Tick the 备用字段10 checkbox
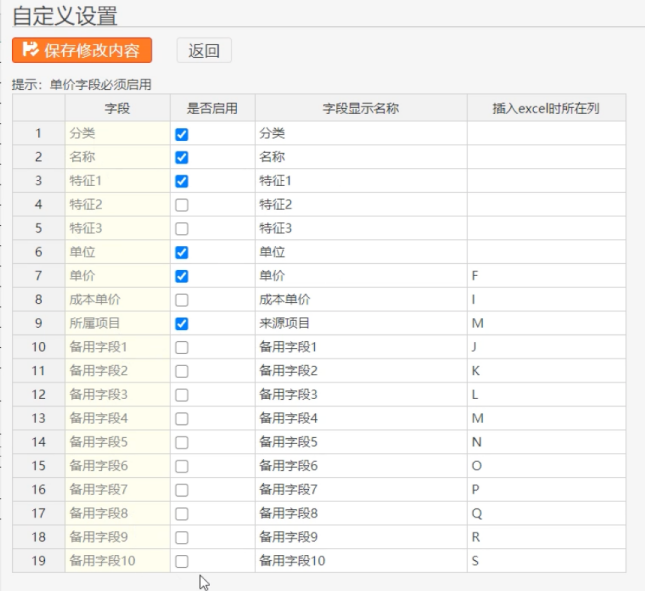This screenshot has width=645, height=591. [181, 561]
